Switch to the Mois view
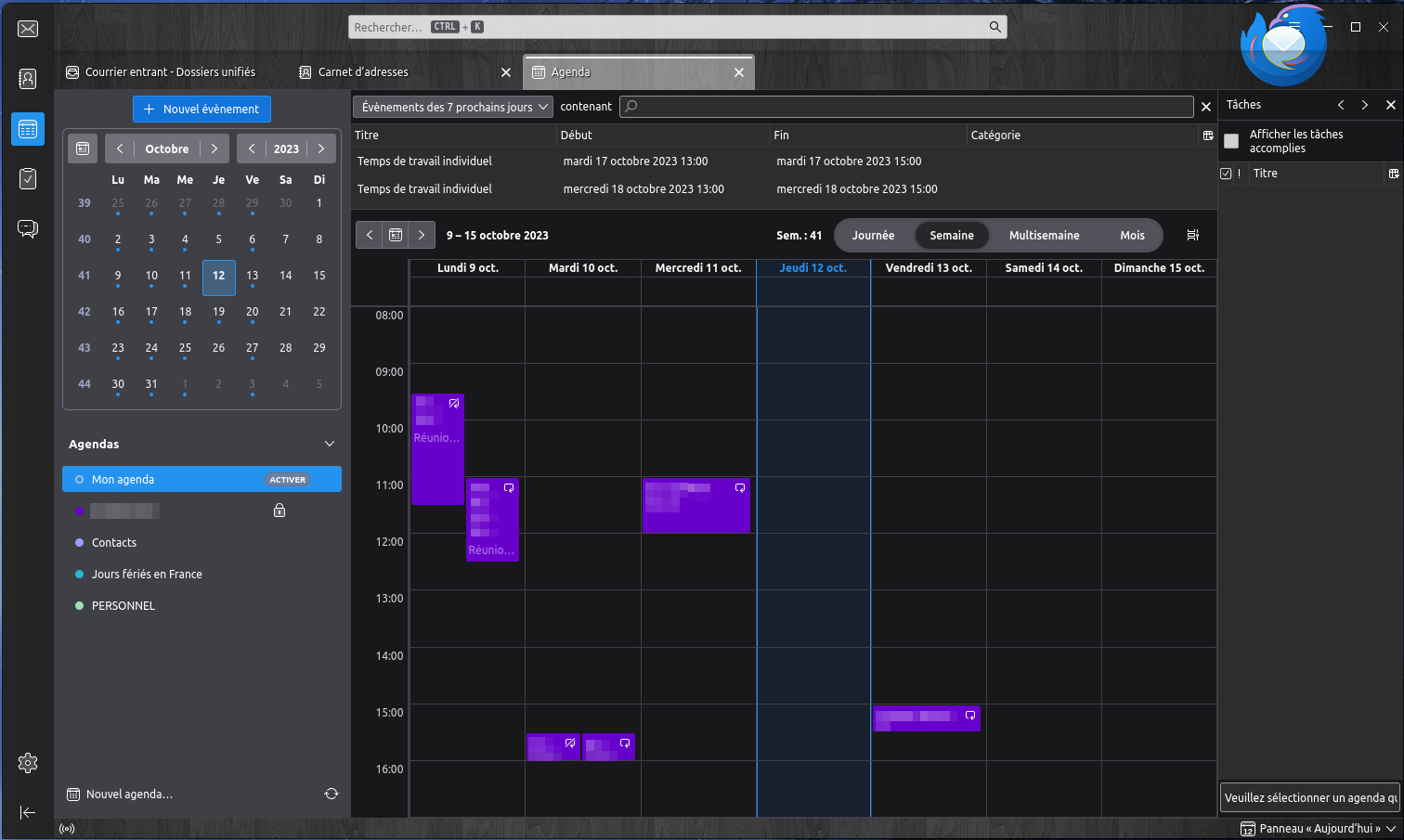The image size is (1404, 840). click(x=1132, y=236)
